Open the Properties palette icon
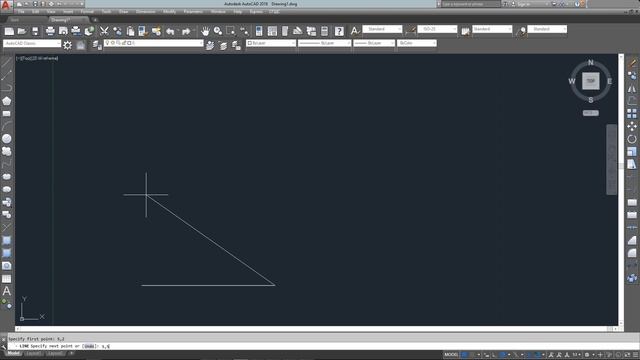 coord(259,31)
